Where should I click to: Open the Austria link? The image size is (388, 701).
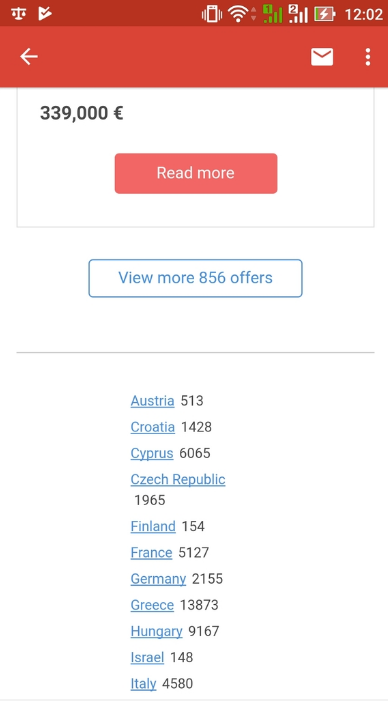152,401
